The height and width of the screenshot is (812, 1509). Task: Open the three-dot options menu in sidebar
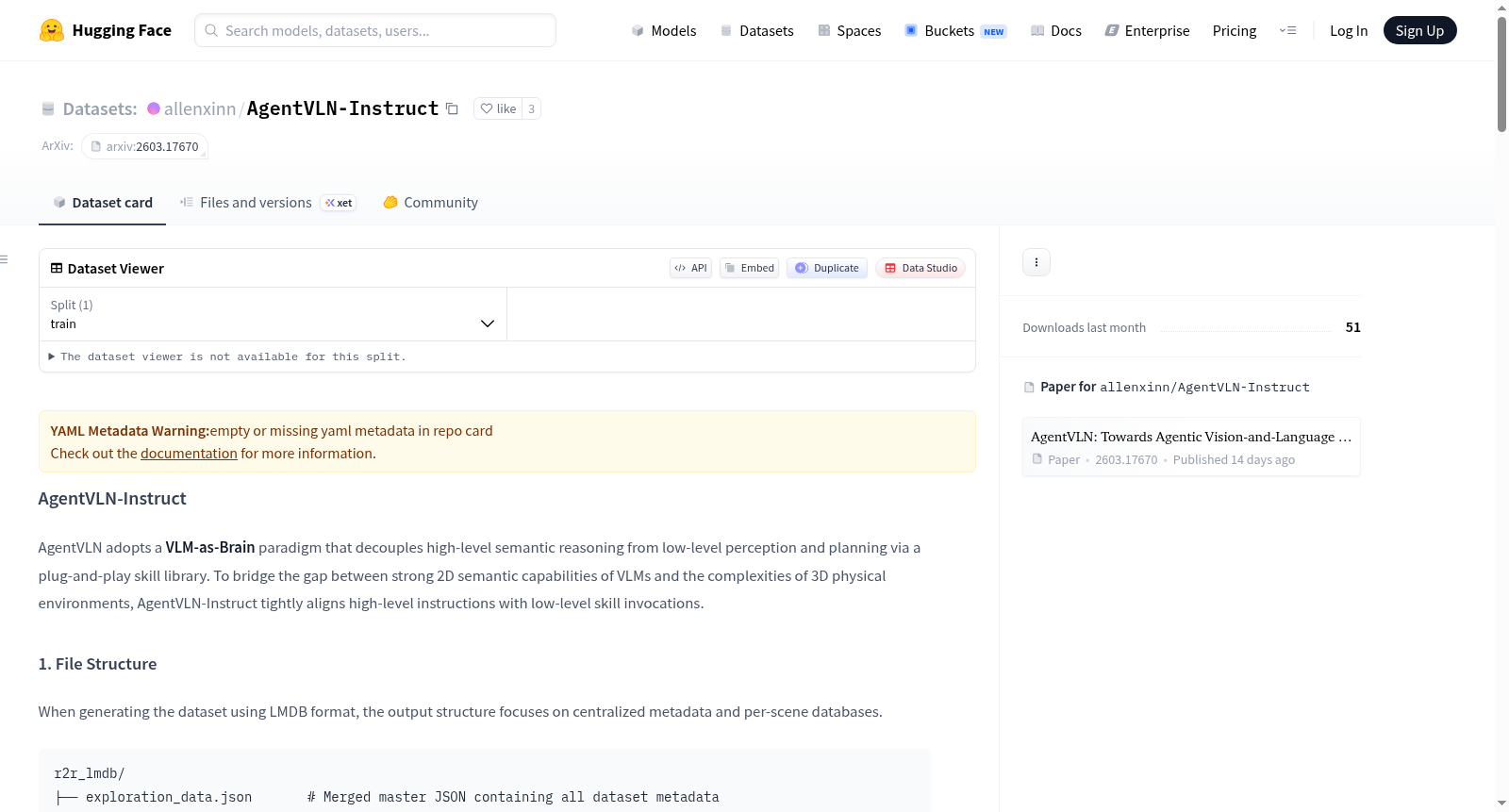point(1036,262)
